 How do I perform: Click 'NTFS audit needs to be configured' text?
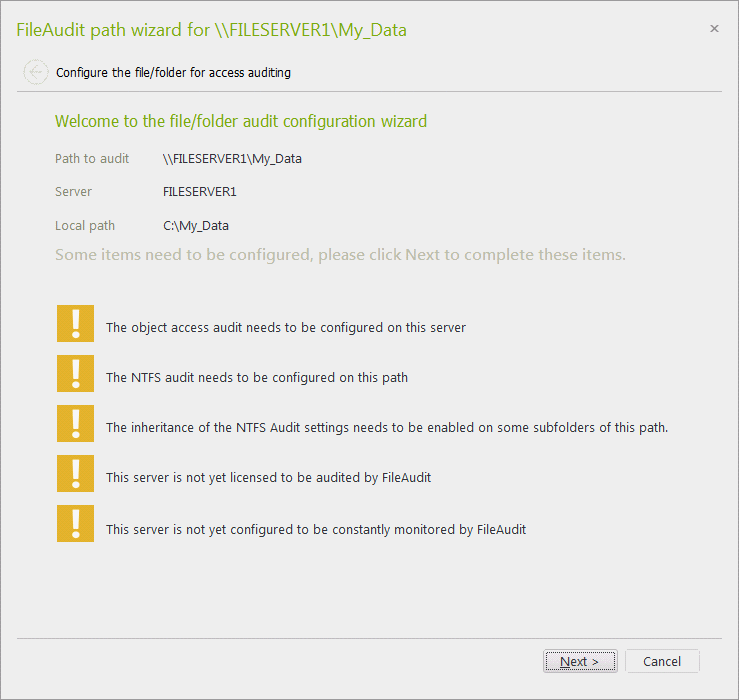tap(257, 377)
